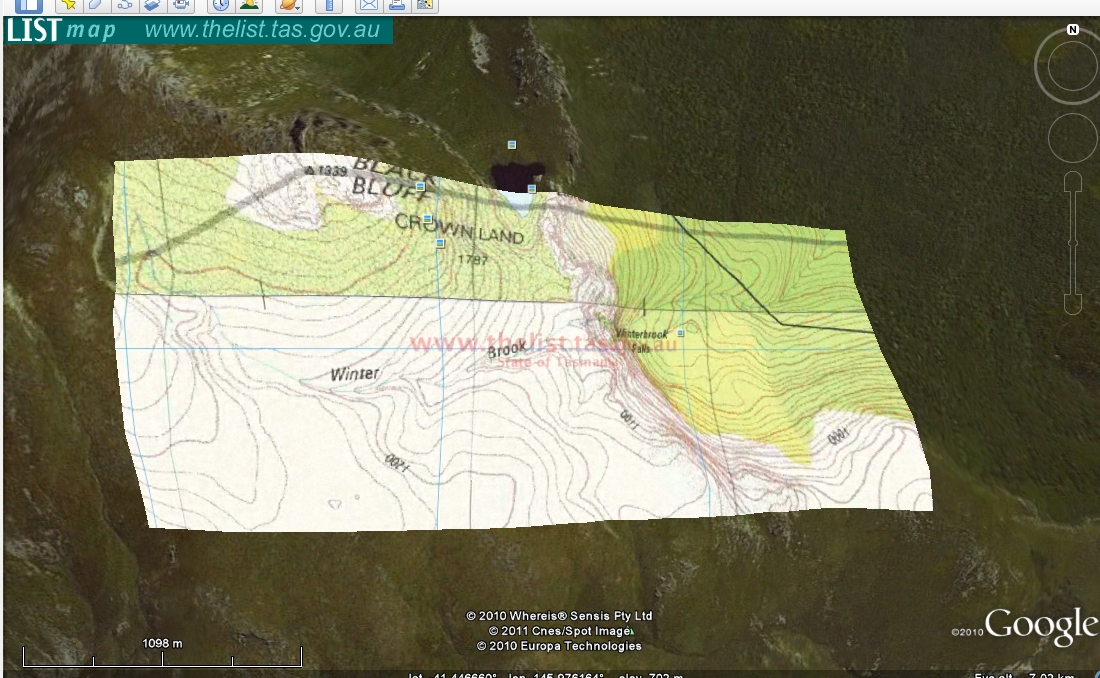
Task: Select the Add Polygon tool
Action: [96, 6]
